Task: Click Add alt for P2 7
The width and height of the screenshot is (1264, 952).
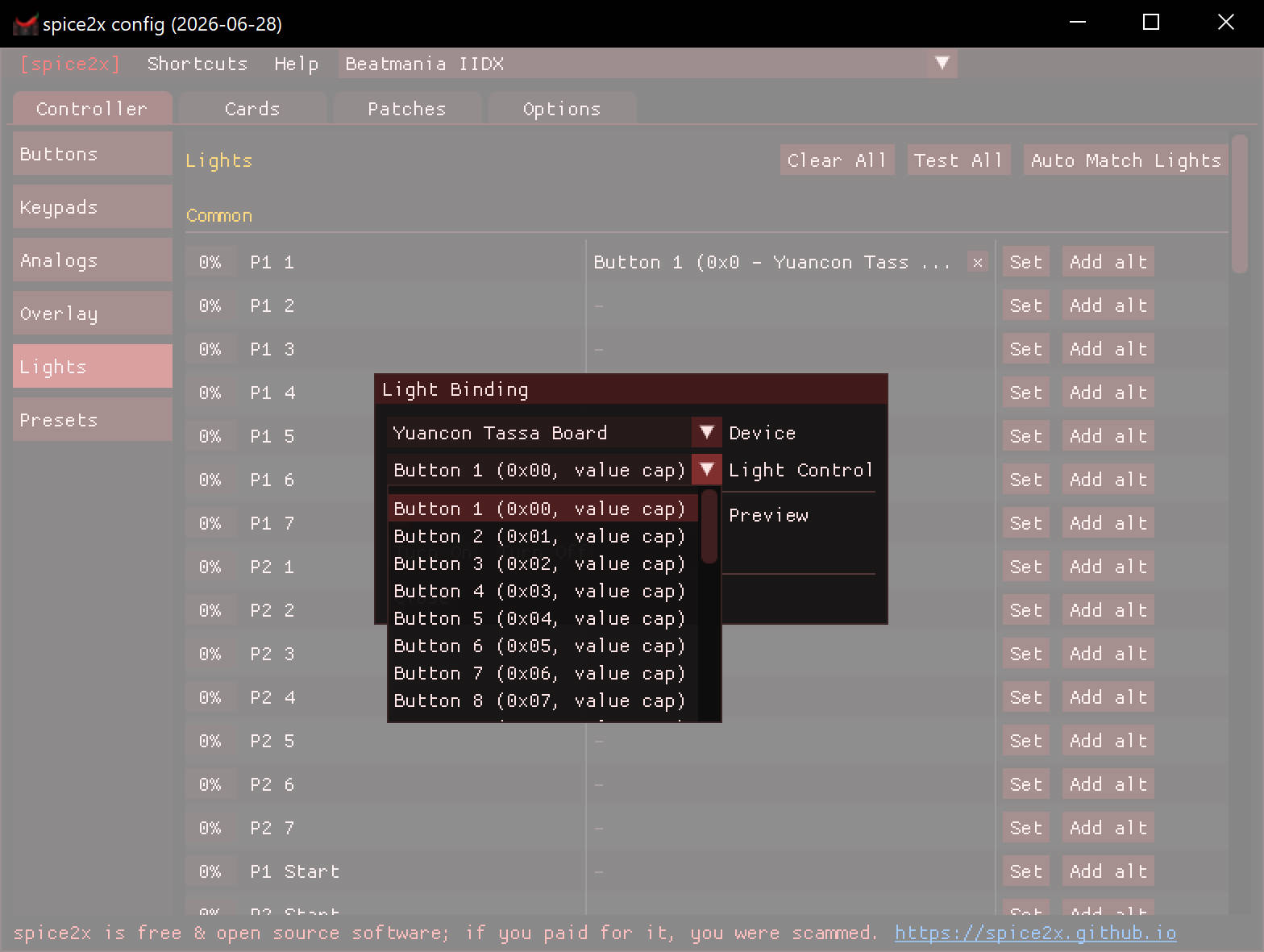Action: tap(1108, 828)
